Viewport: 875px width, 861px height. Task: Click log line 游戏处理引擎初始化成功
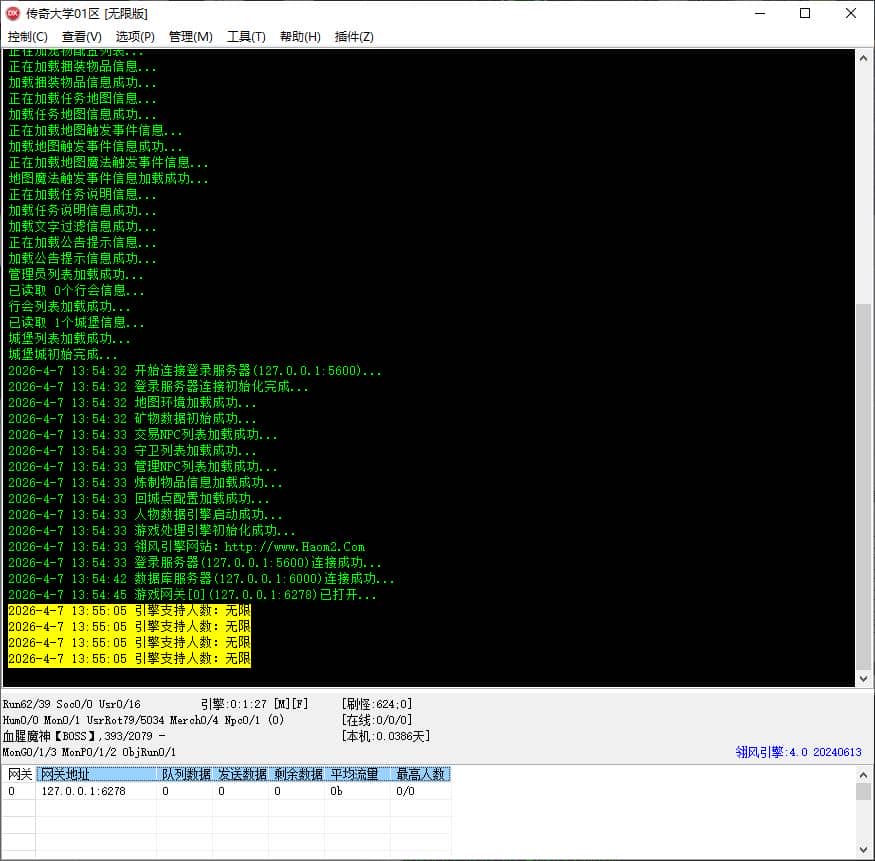(151, 531)
